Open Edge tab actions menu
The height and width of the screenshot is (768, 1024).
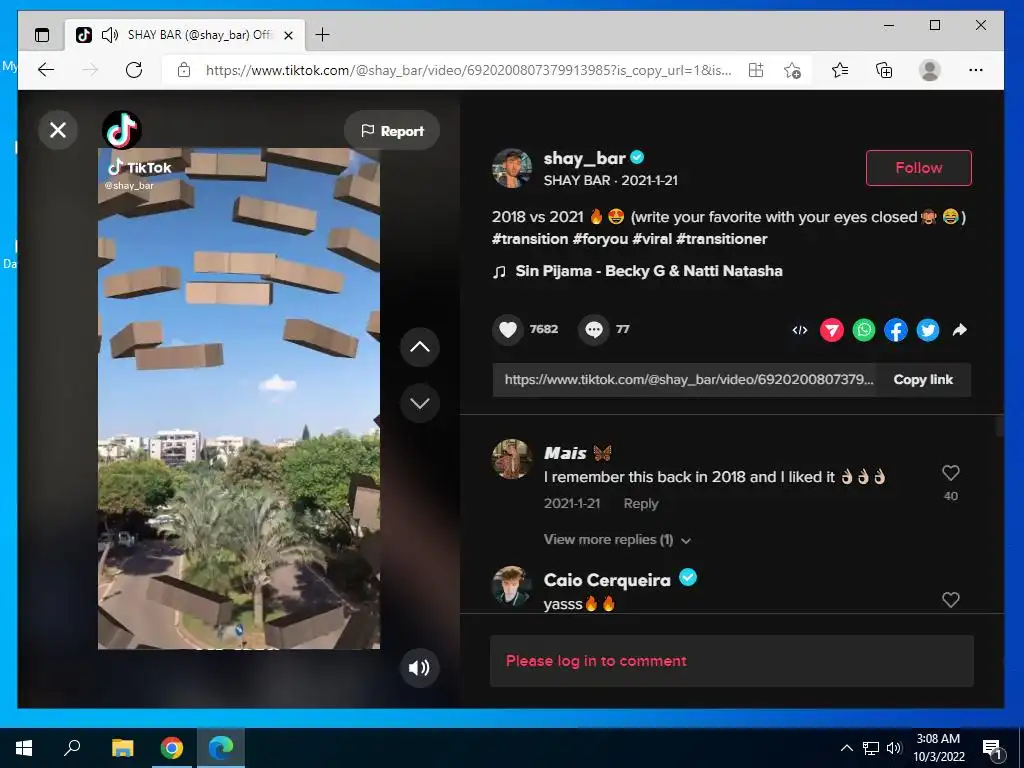[x=42, y=35]
